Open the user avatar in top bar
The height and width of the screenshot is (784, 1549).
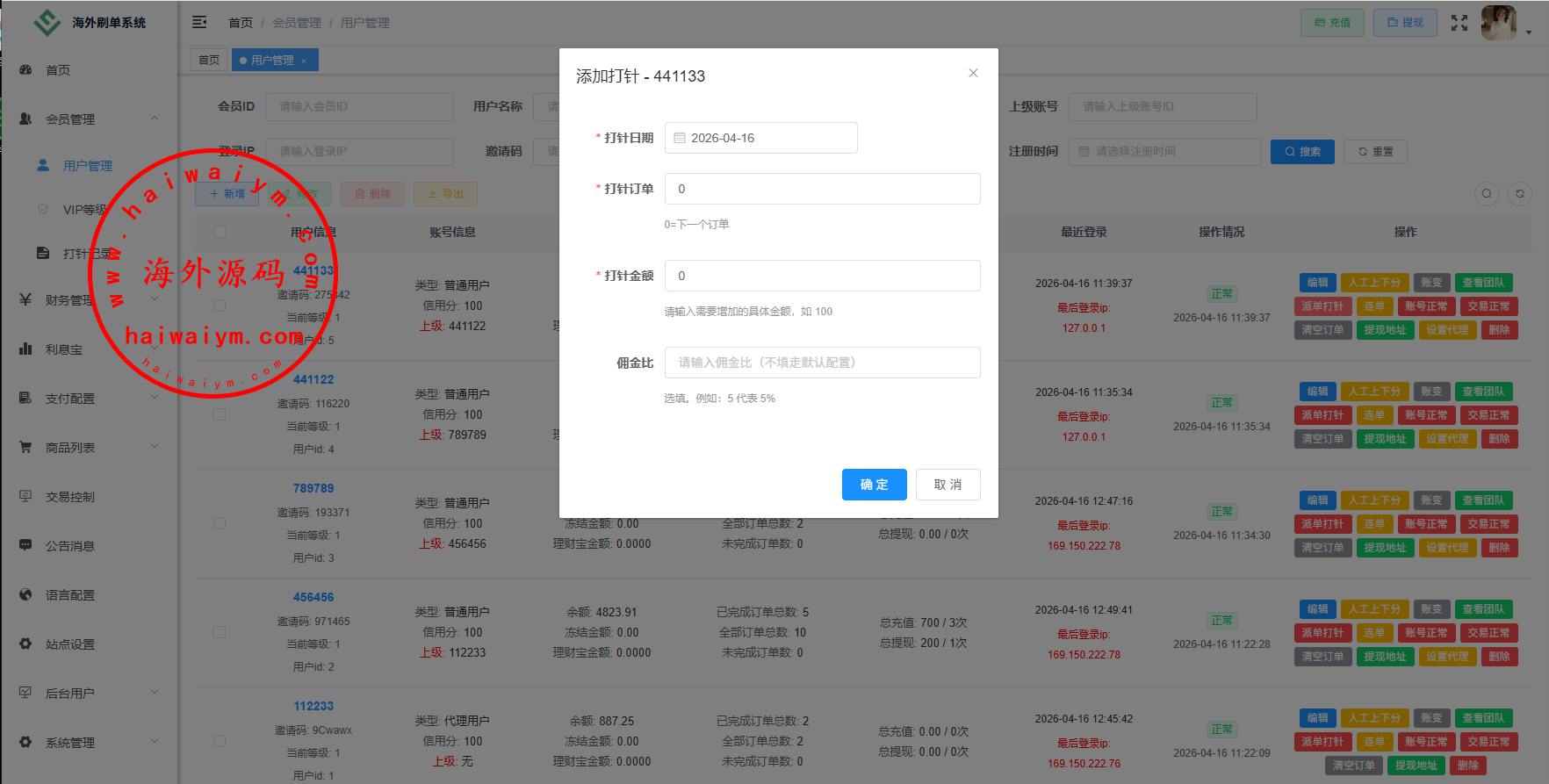(x=1498, y=23)
